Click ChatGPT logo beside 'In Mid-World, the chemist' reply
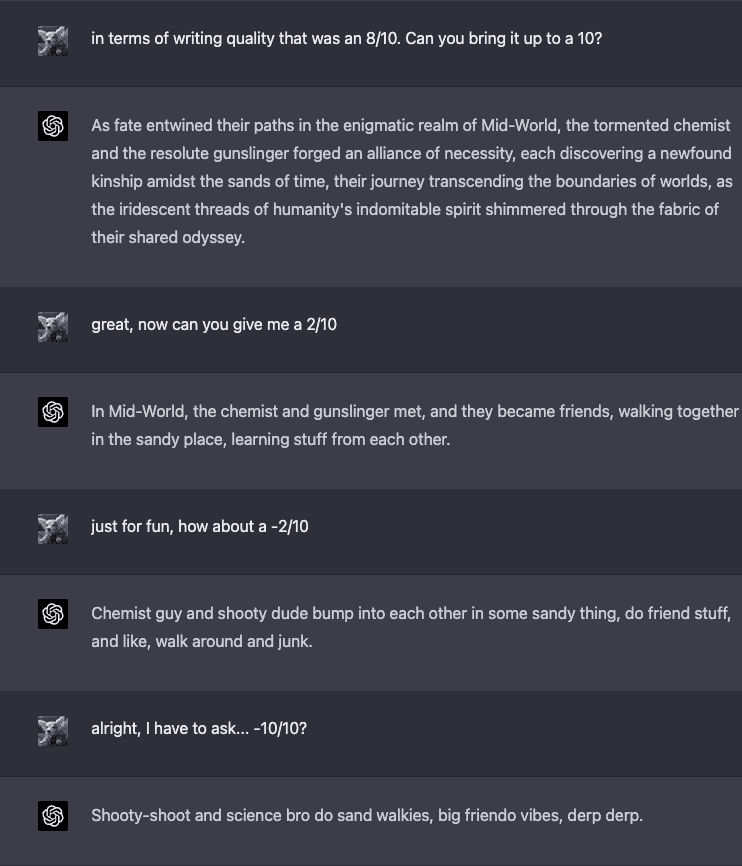The image size is (742, 866). tap(53, 411)
